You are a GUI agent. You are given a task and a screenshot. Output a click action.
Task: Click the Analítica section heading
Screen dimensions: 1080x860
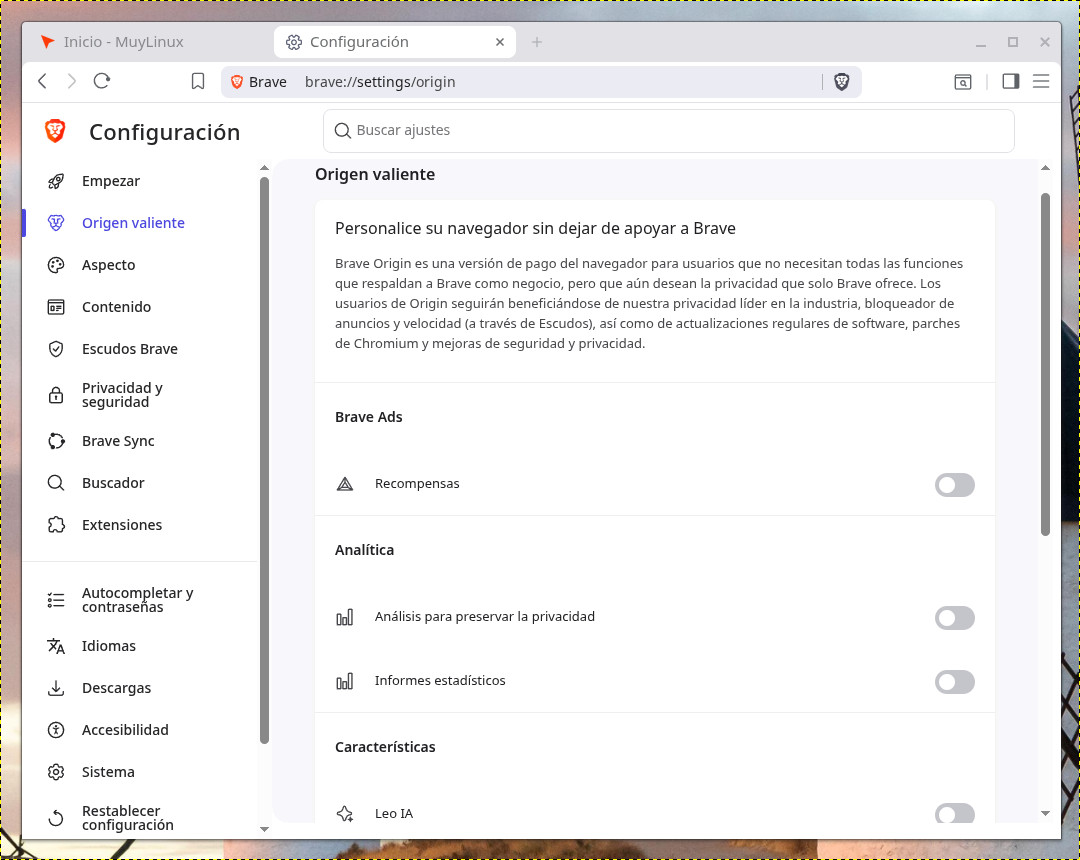(x=364, y=550)
